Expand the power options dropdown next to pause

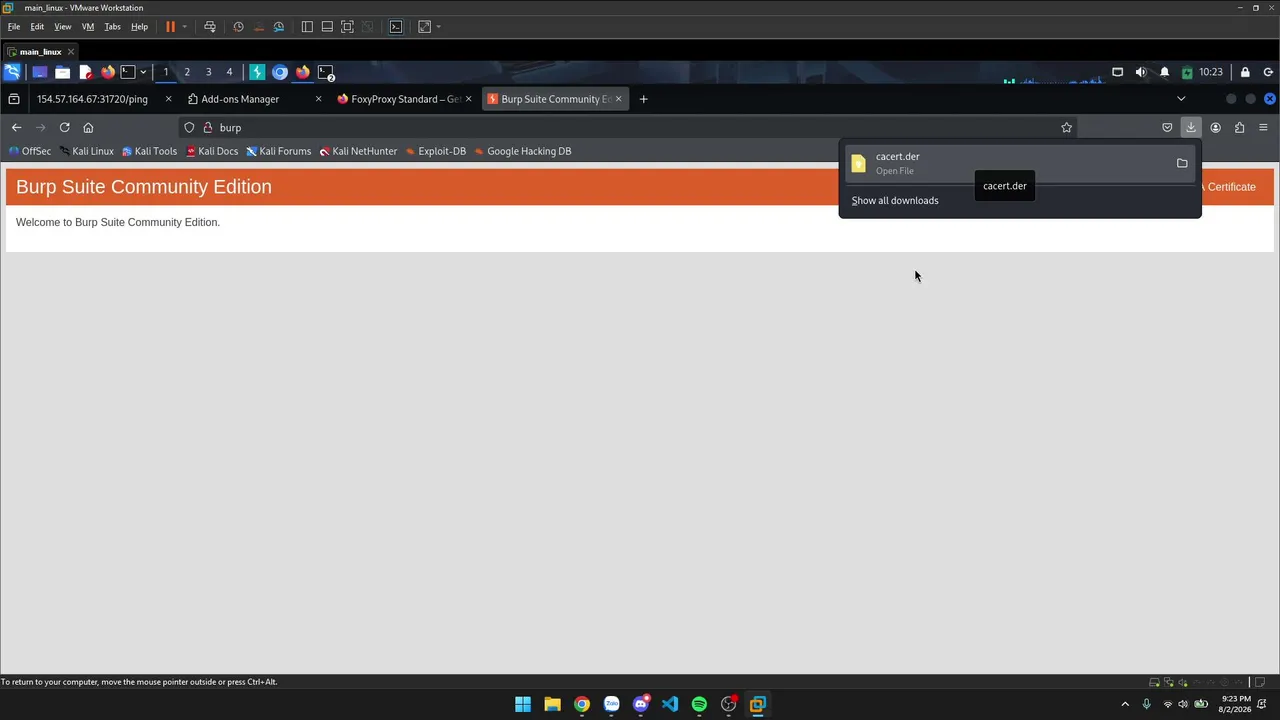(x=184, y=27)
